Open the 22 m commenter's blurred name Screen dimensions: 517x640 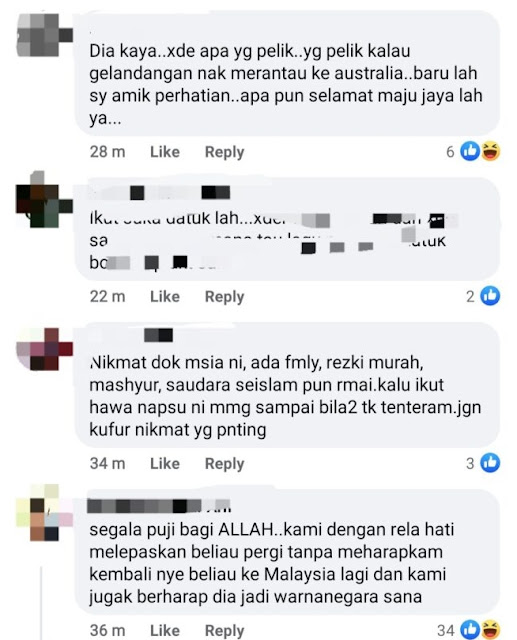pos(160,192)
